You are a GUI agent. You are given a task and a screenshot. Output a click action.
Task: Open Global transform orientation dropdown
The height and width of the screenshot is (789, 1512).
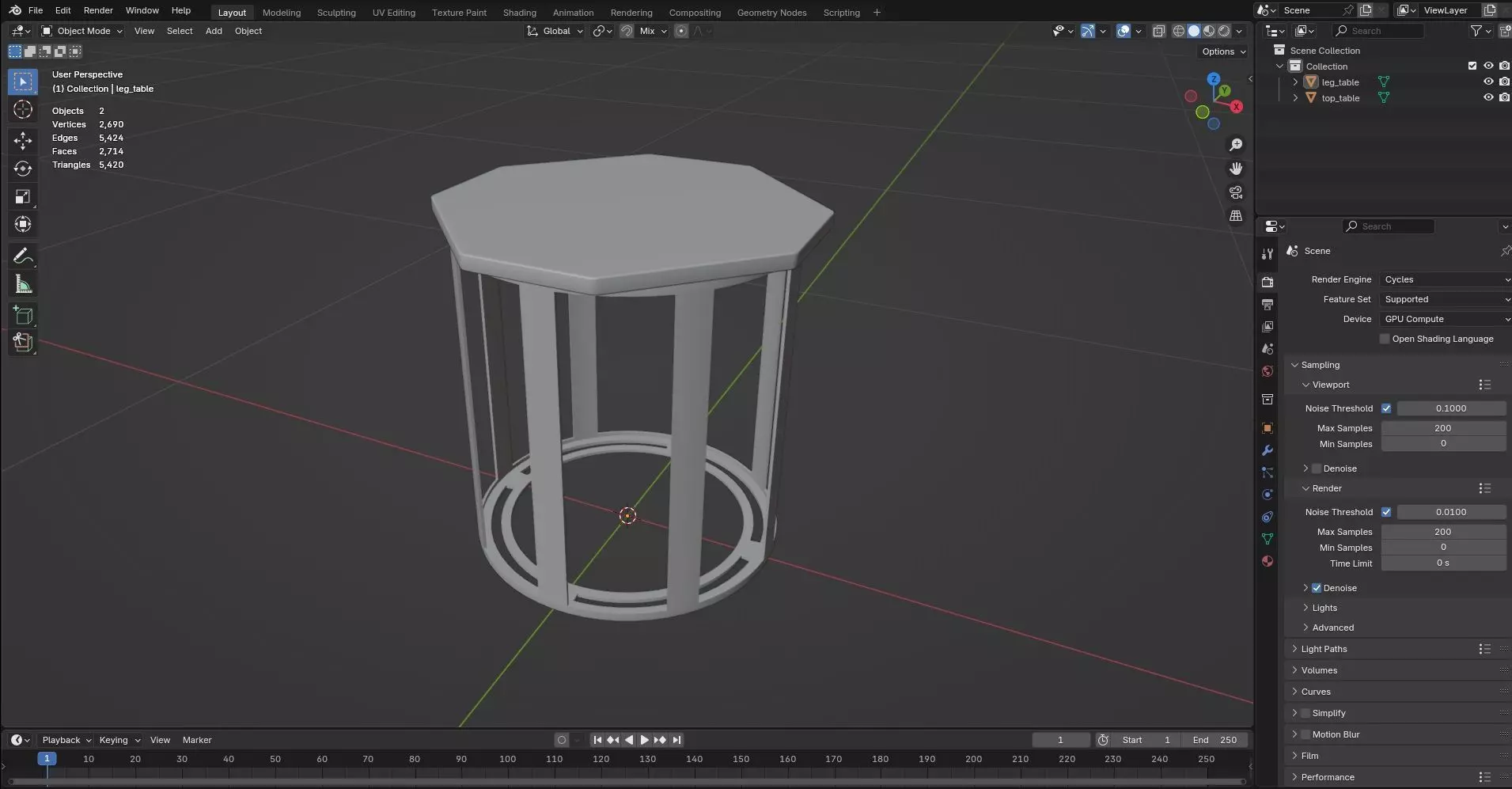point(555,31)
